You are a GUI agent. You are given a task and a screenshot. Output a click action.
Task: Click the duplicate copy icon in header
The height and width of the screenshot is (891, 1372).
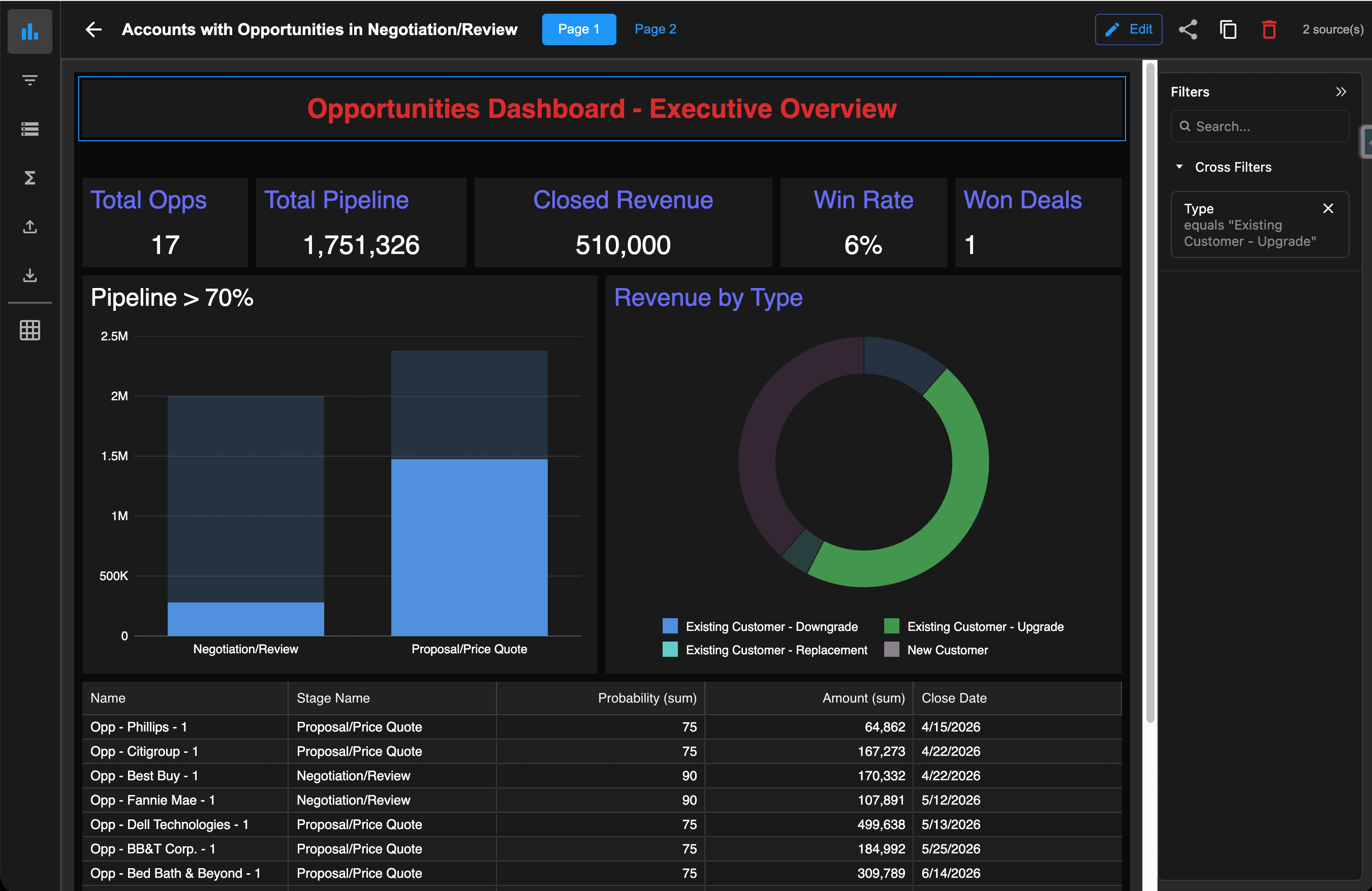coord(1228,29)
